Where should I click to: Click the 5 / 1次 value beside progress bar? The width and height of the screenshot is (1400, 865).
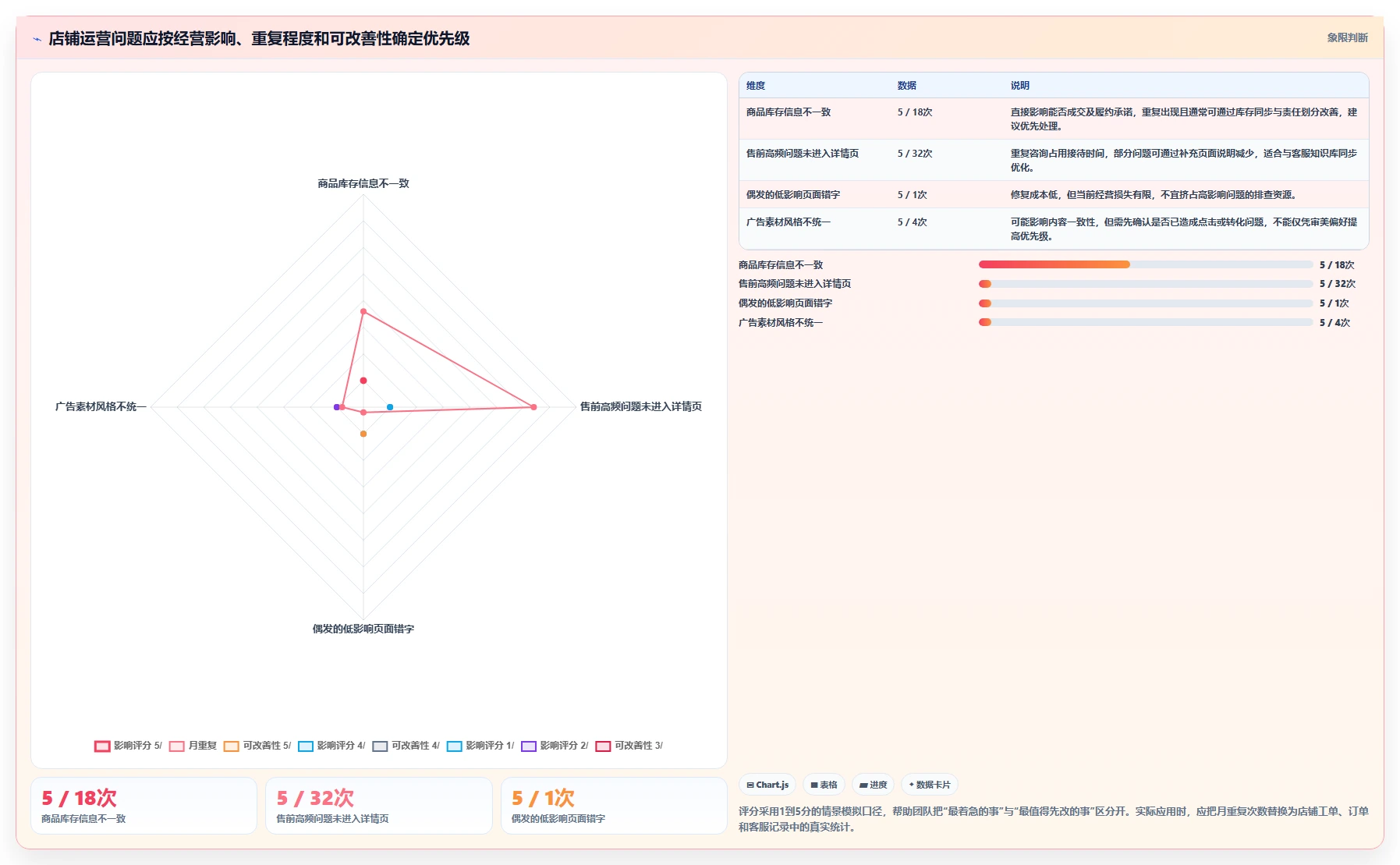(x=1334, y=303)
